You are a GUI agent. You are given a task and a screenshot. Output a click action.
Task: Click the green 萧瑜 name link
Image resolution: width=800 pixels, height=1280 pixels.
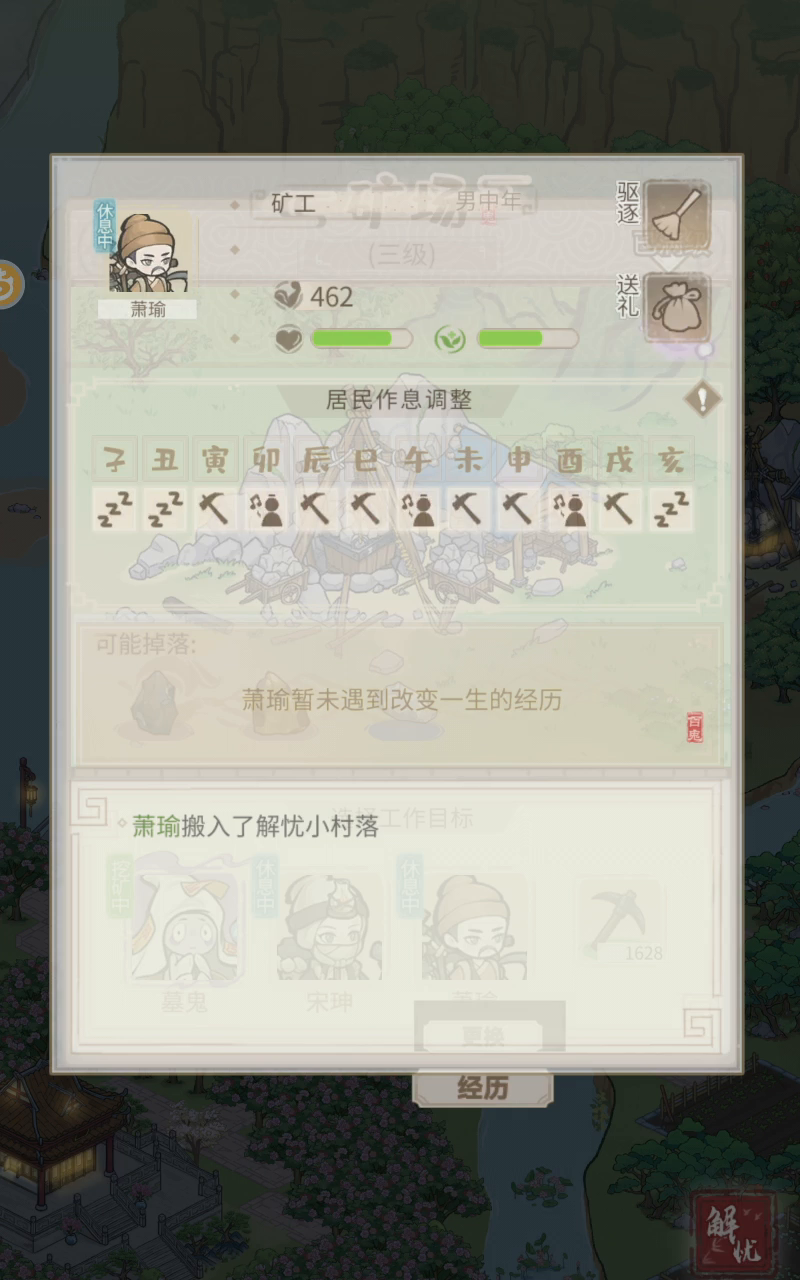(x=156, y=827)
